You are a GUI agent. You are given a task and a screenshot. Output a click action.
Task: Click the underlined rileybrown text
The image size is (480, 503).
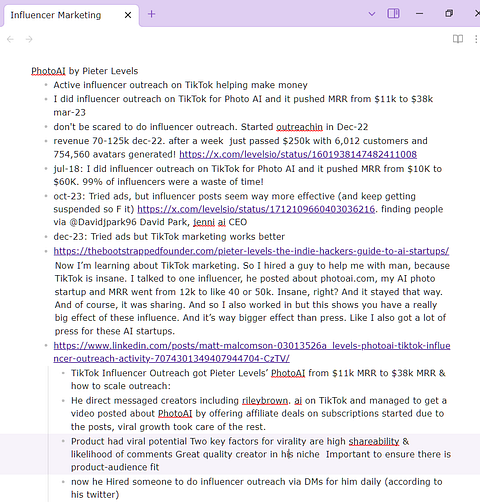coord(265,400)
